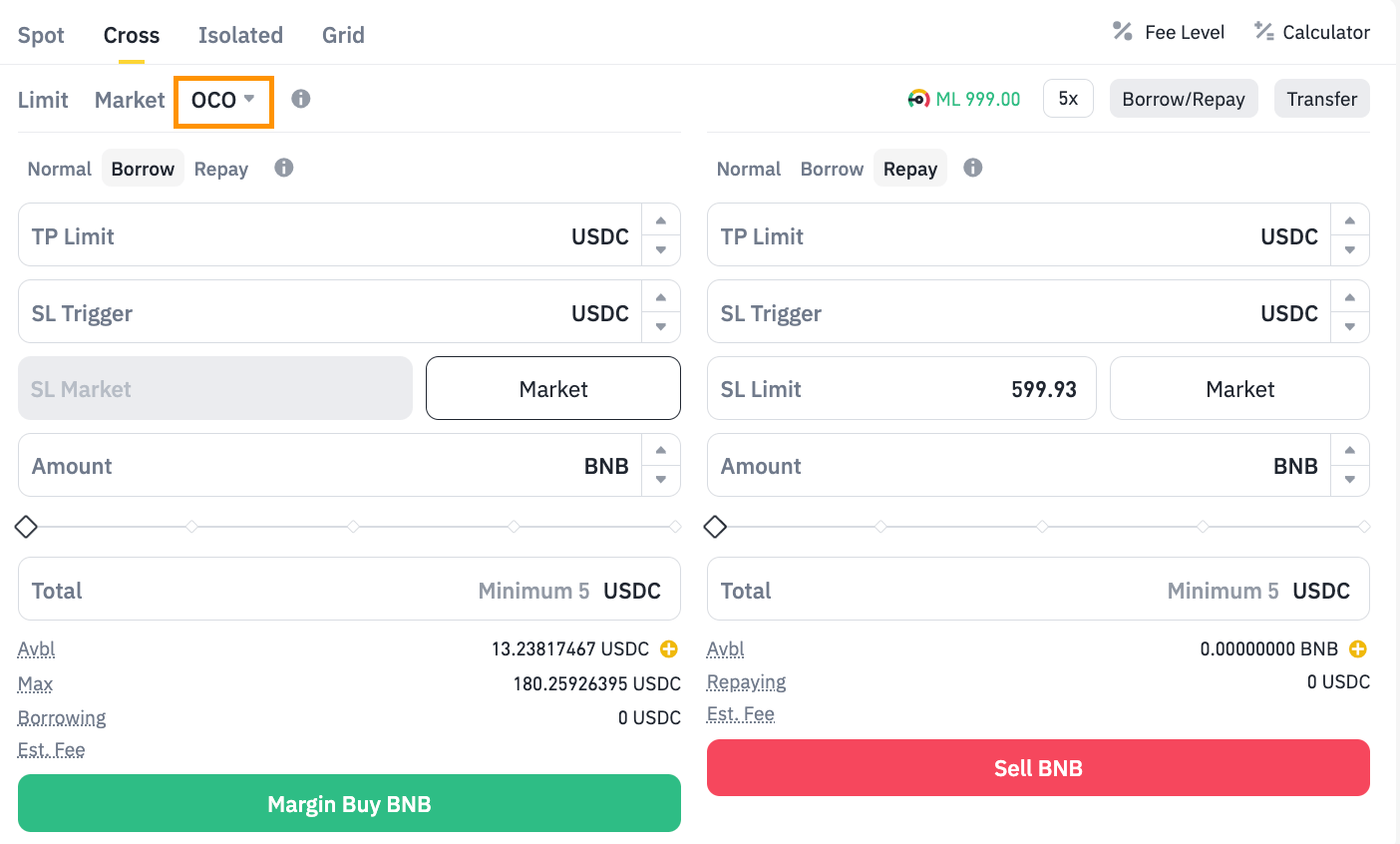Select Normal mode on buy side
Image resolution: width=1400 pixels, height=844 pixels.
pyautogui.click(x=60, y=169)
